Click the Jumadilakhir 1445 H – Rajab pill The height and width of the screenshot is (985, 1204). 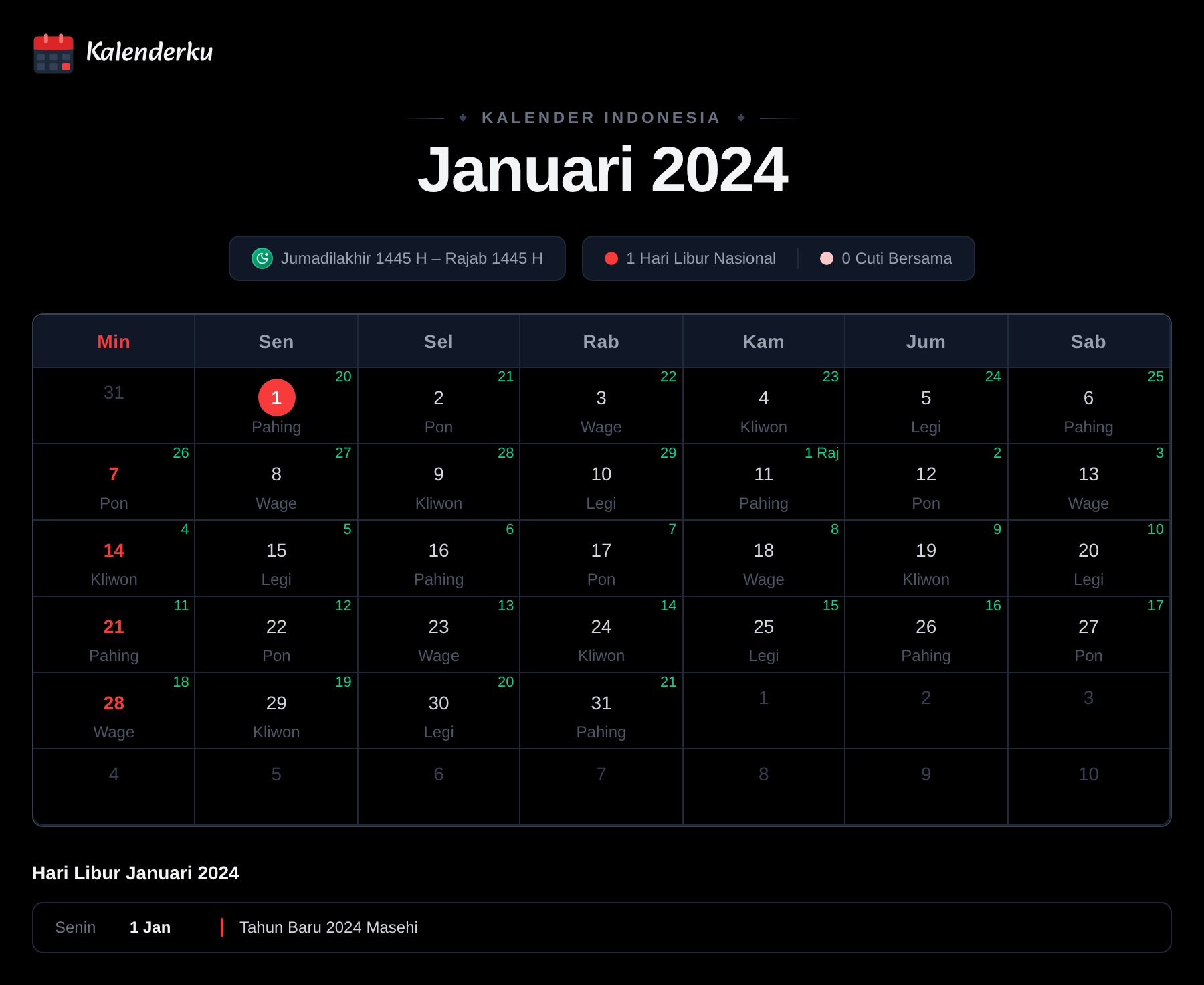click(397, 258)
